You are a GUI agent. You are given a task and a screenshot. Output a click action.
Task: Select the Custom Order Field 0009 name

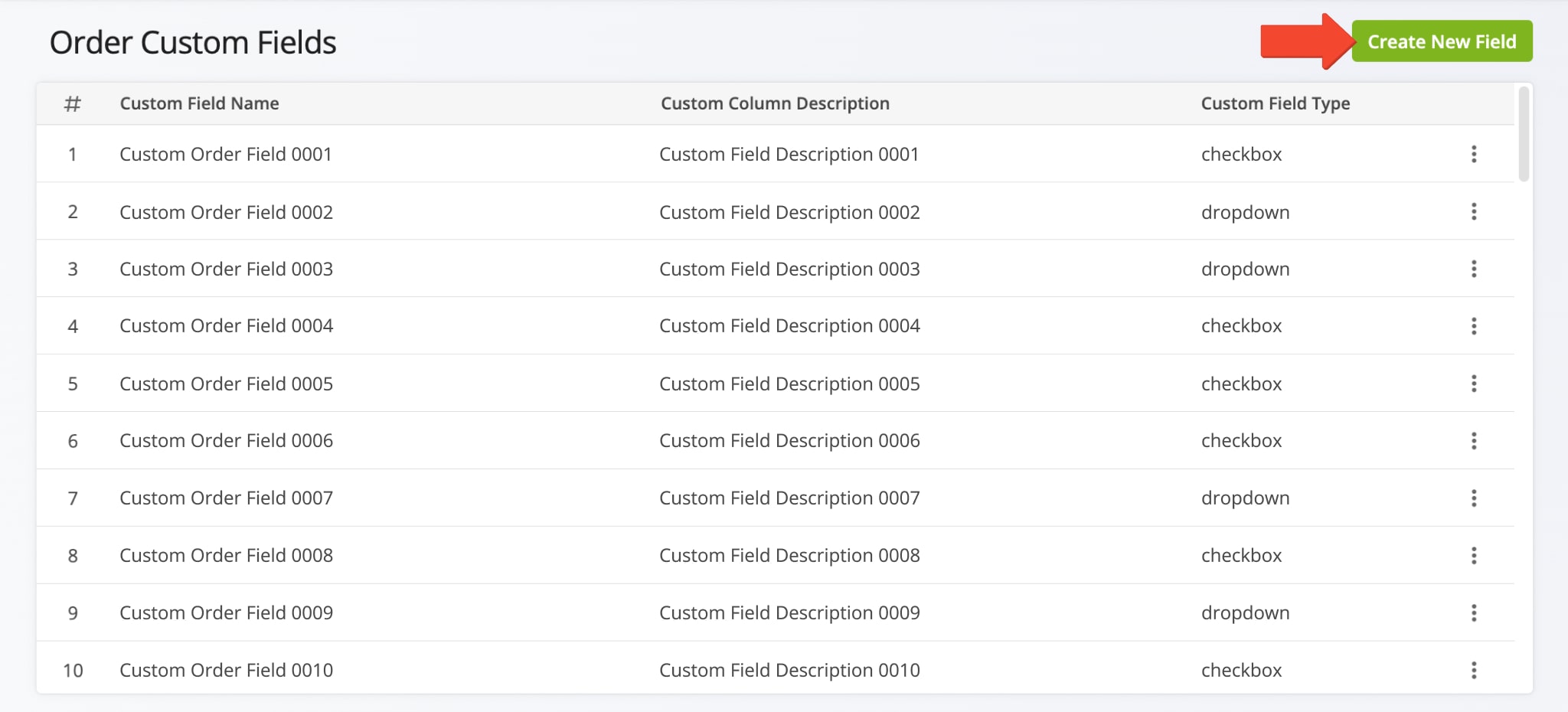click(226, 613)
